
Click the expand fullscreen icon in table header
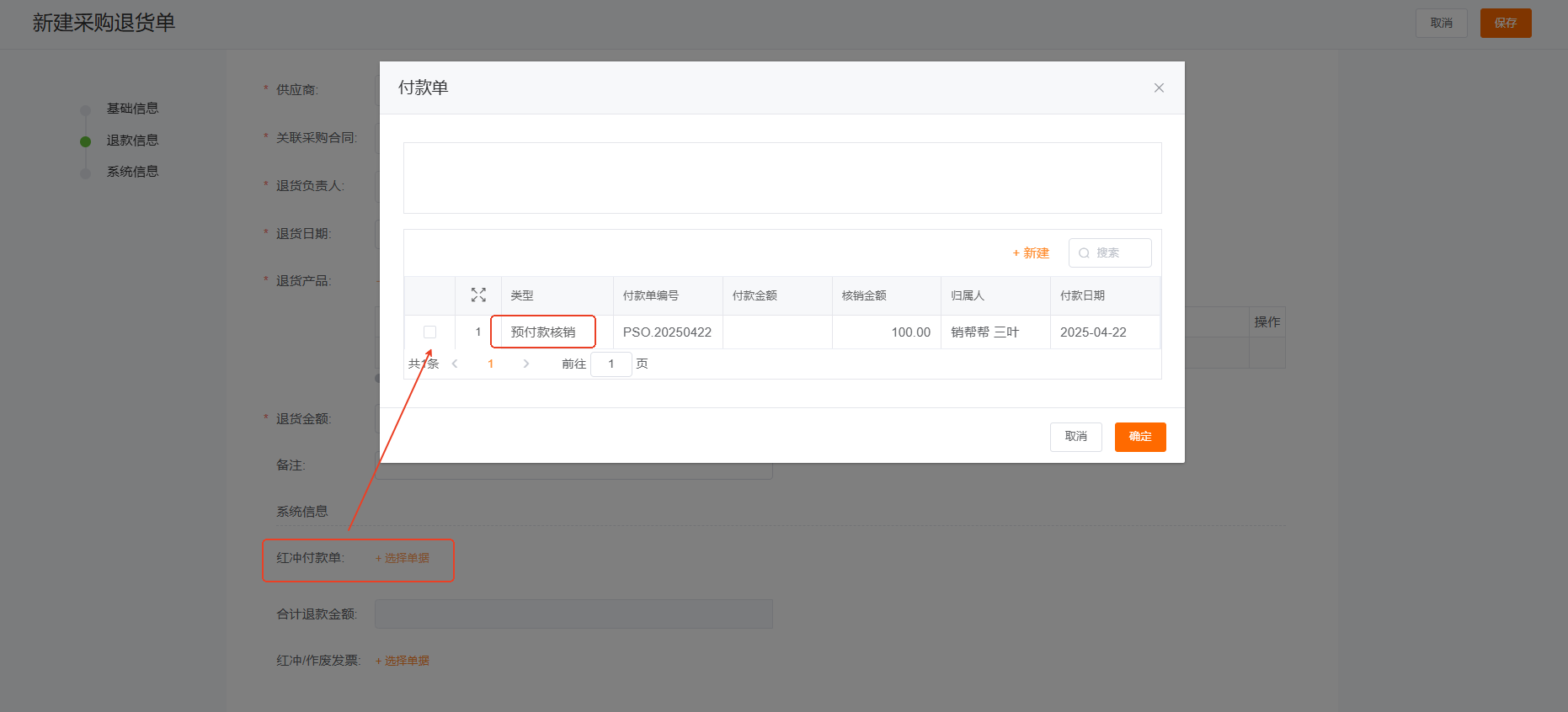coord(478,295)
